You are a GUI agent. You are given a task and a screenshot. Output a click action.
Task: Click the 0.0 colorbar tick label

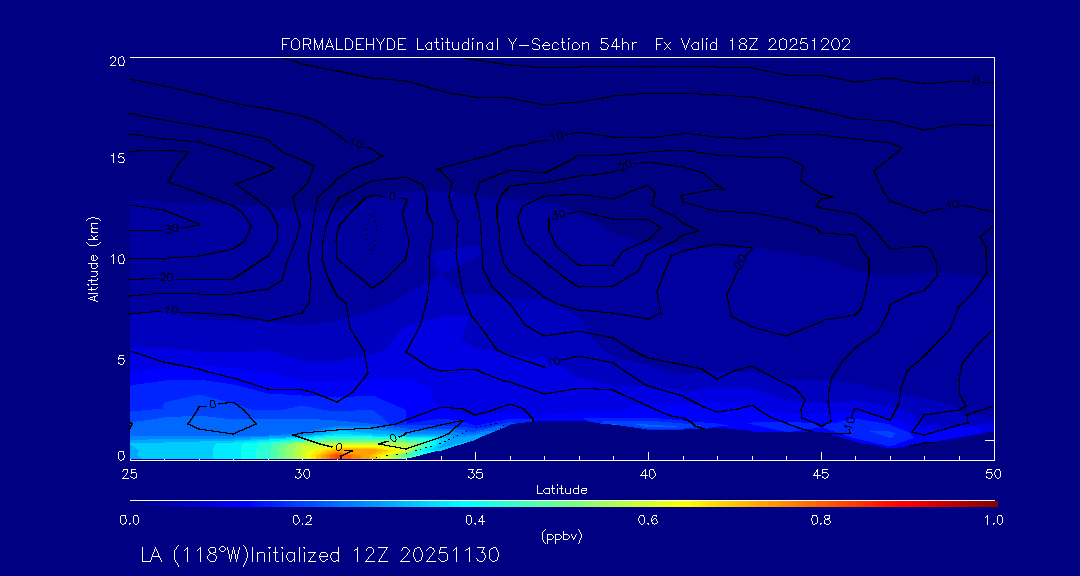coord(129,520)
